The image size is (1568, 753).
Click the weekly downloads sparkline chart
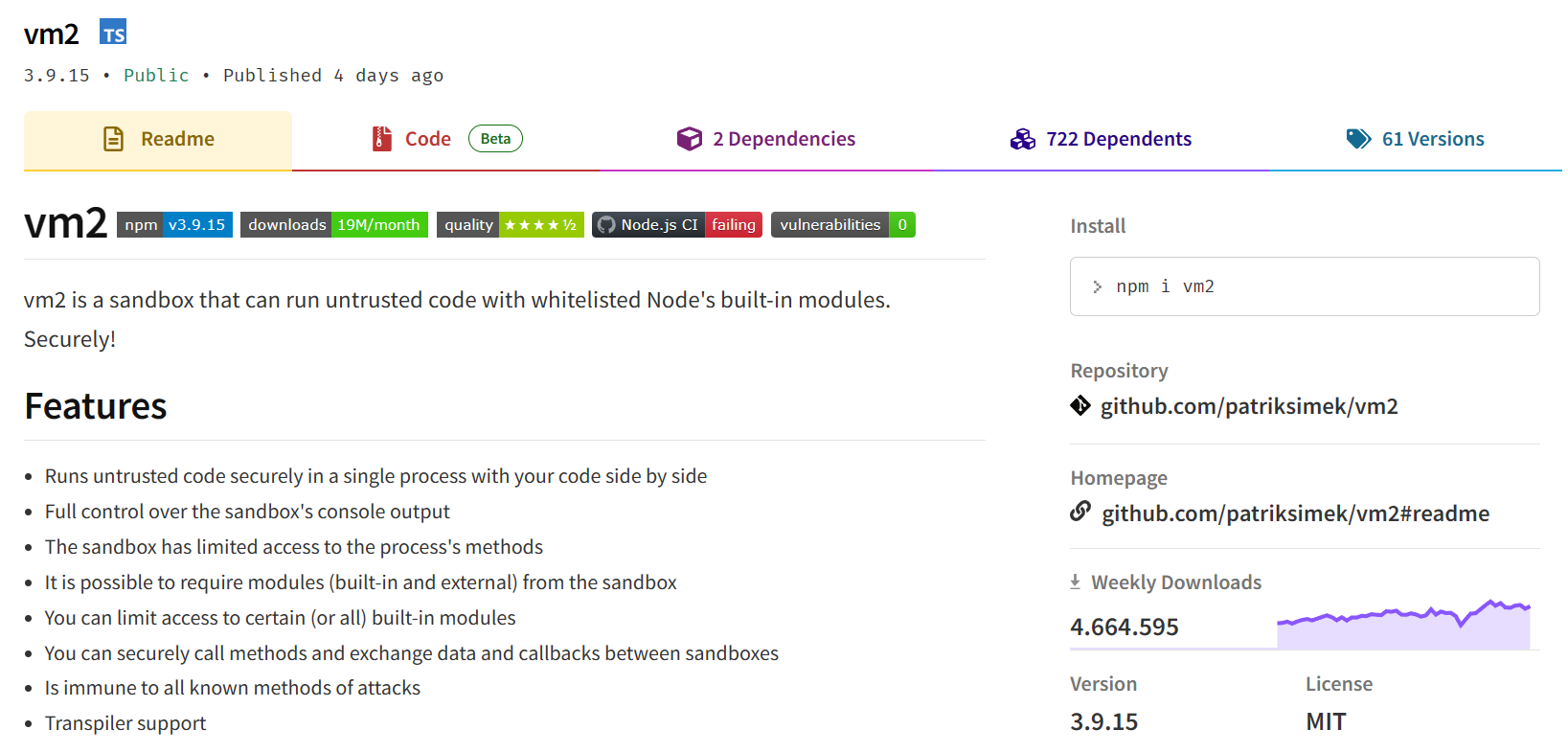pyautogui.click(x=1402, y=627)
